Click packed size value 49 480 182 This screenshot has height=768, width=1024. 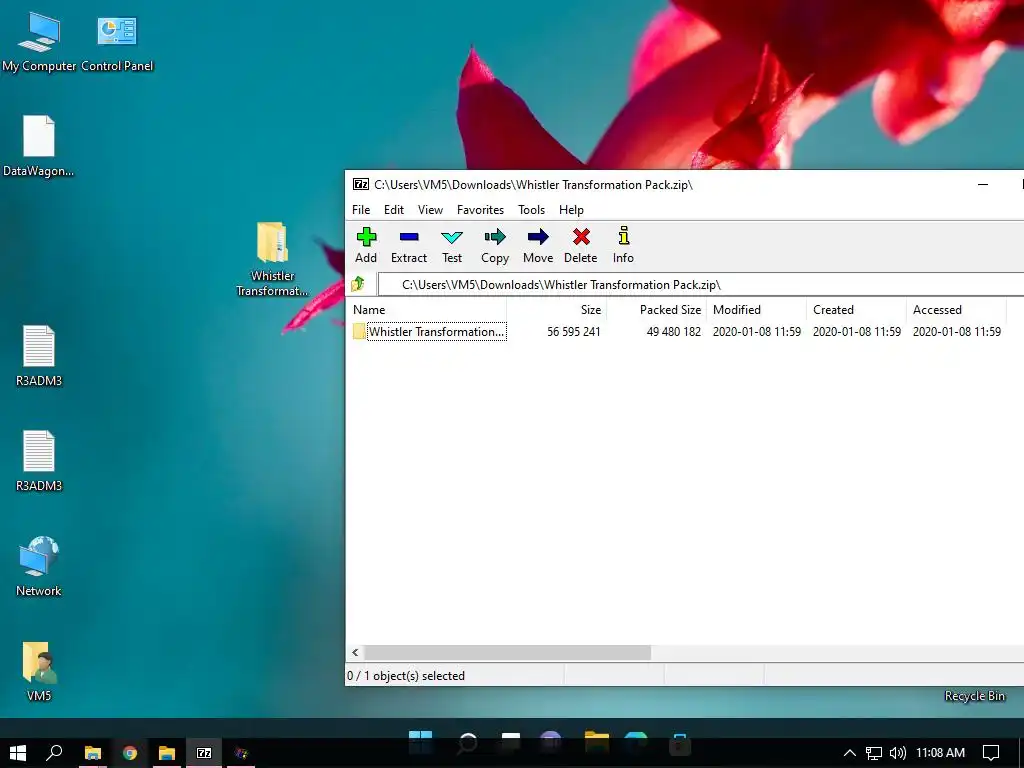tap(673, 332)
